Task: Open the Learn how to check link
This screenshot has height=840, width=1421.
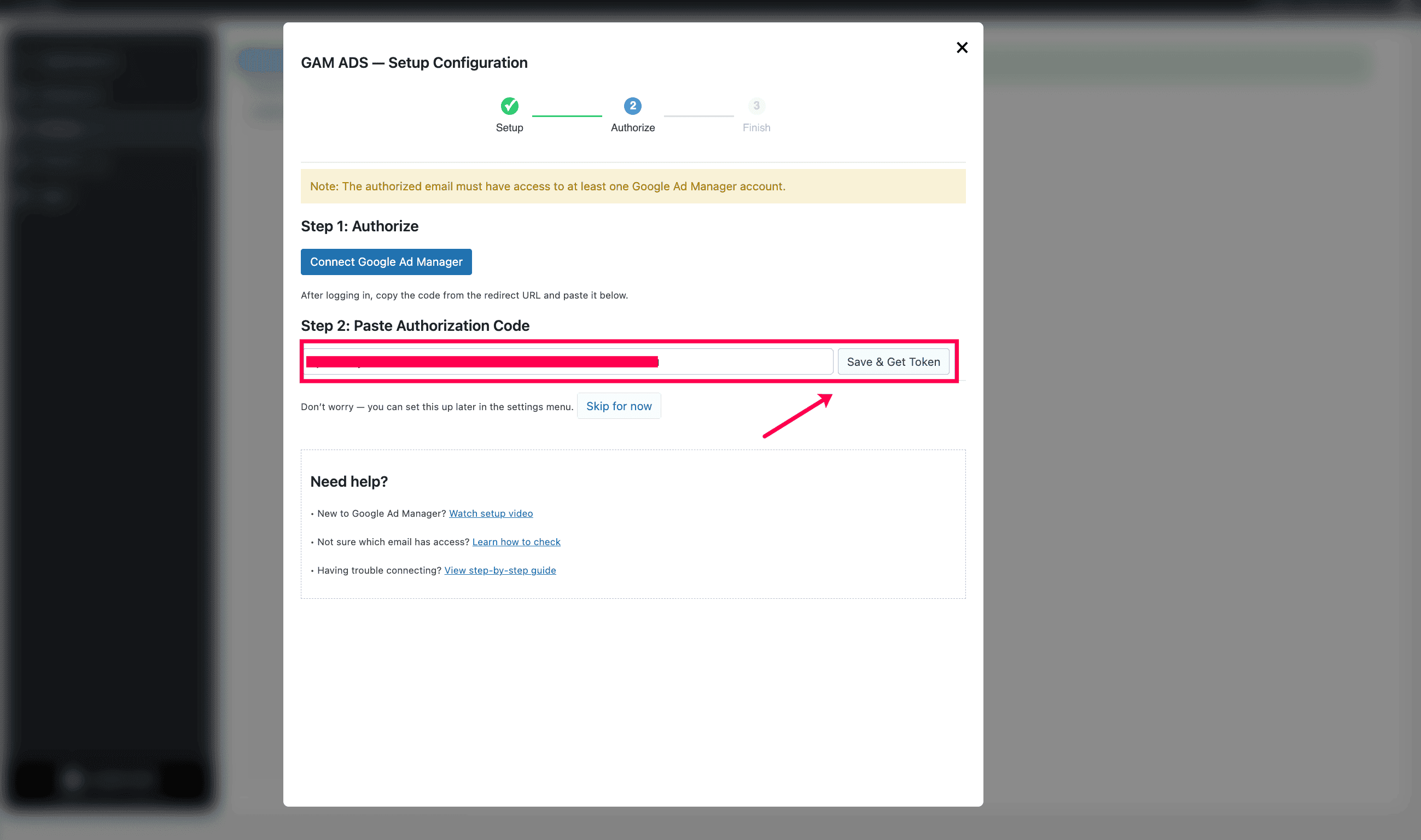Action: pyautogui.click(x=516, y=542)
